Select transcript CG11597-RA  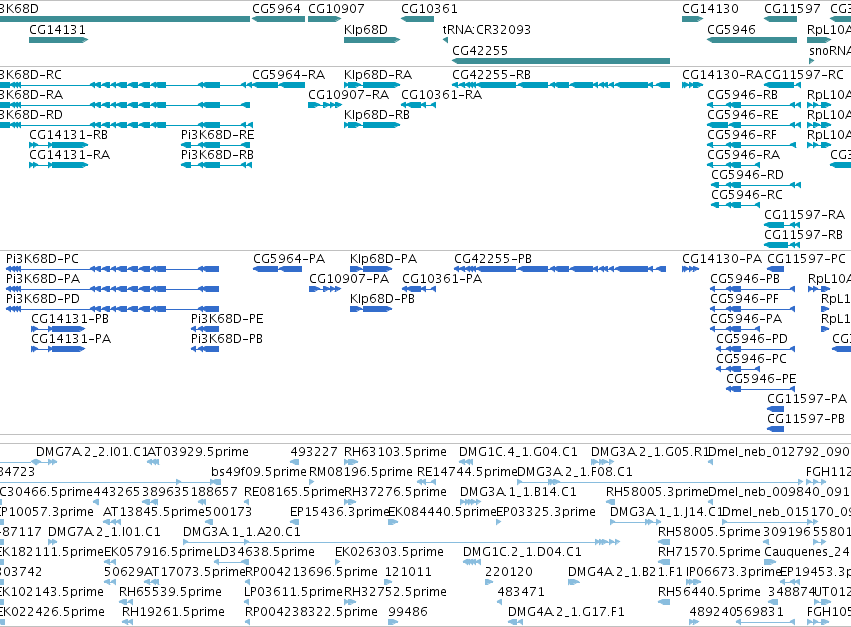pyautogui.click(x=782, y=225)
